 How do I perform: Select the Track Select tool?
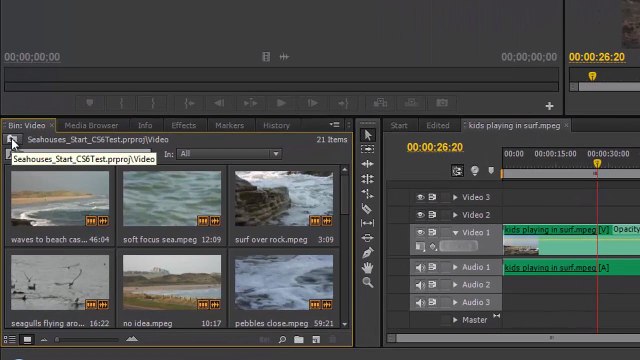tap(367, 149)
